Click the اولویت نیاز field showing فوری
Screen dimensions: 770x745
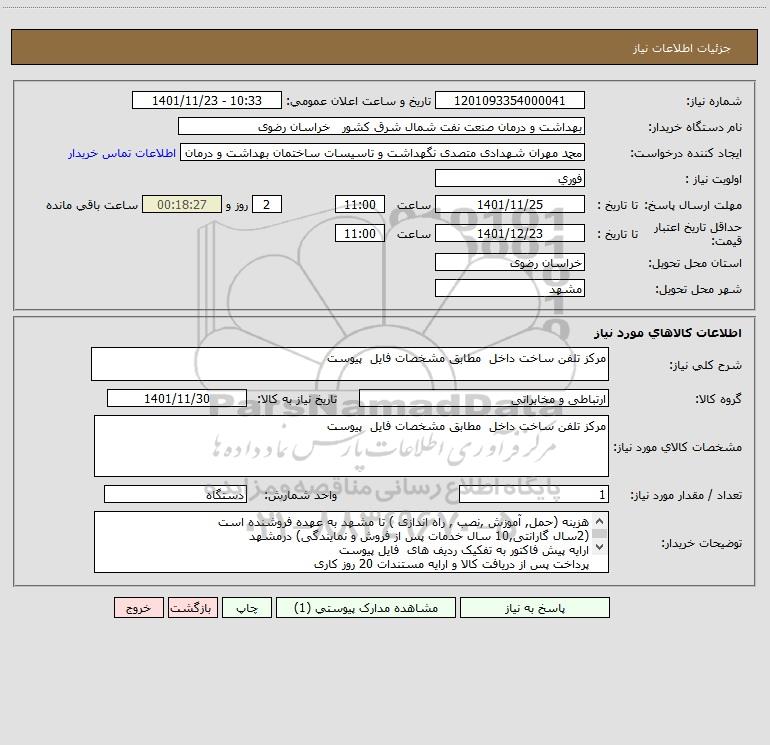point(510,178)
